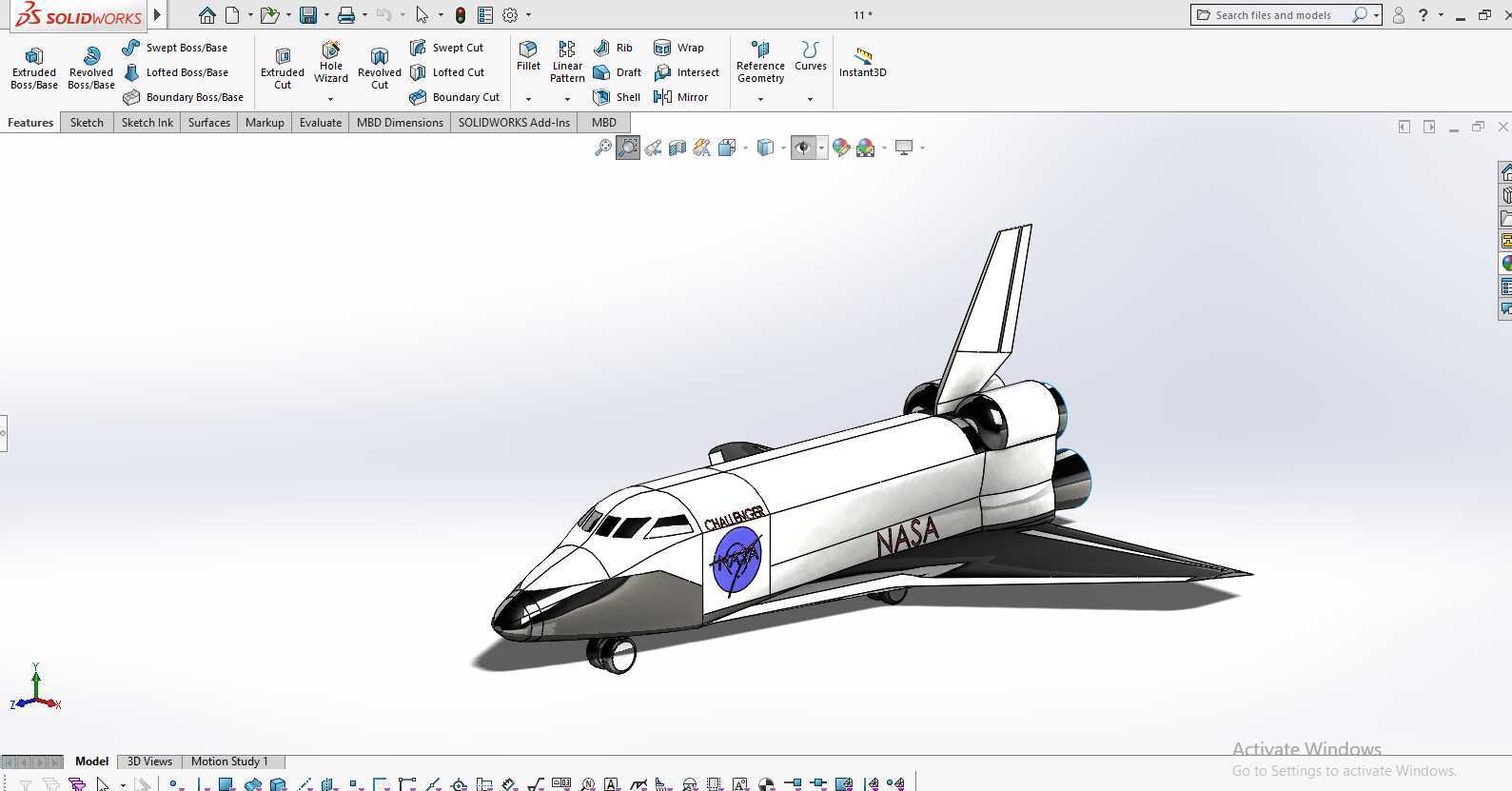Activate the Extruded Cut tool
1512x791 pixels.
(x=283, y=68)
